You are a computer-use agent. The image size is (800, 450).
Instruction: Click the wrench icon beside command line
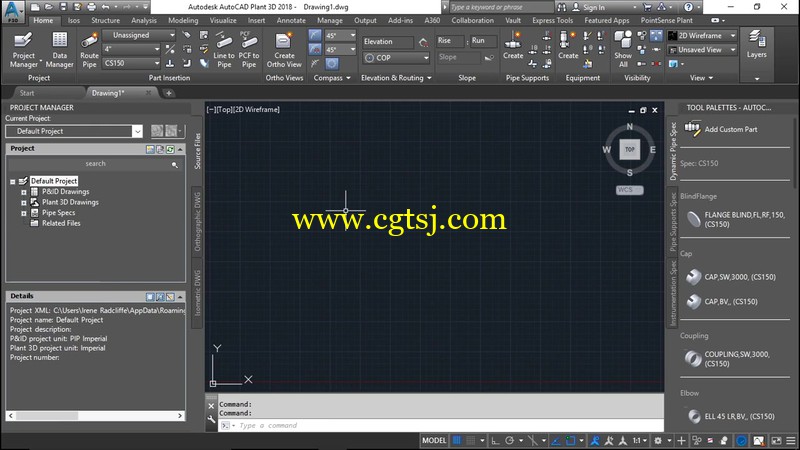click(211, 419)
